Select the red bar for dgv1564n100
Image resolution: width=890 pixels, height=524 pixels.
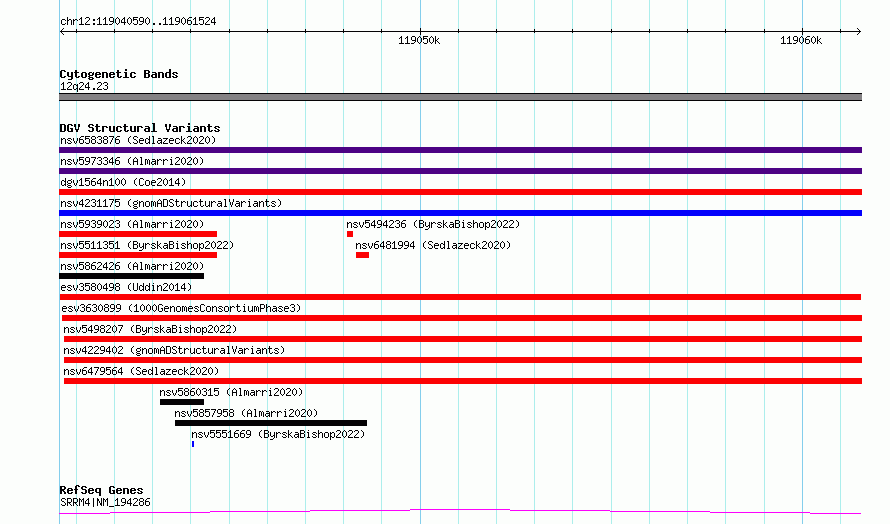(x=460, y=192)
